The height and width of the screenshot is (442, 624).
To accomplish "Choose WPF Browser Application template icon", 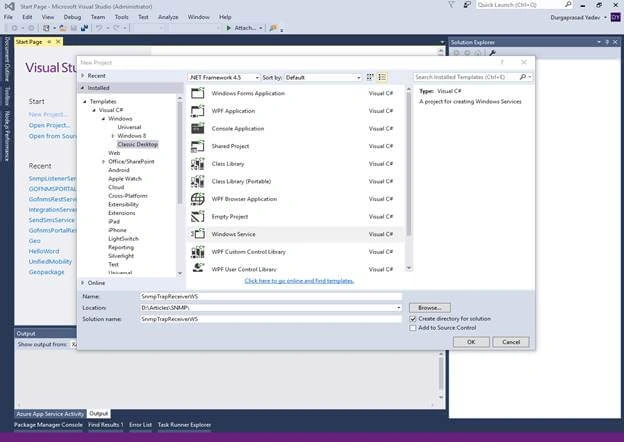I will click(x=198, y=199).
